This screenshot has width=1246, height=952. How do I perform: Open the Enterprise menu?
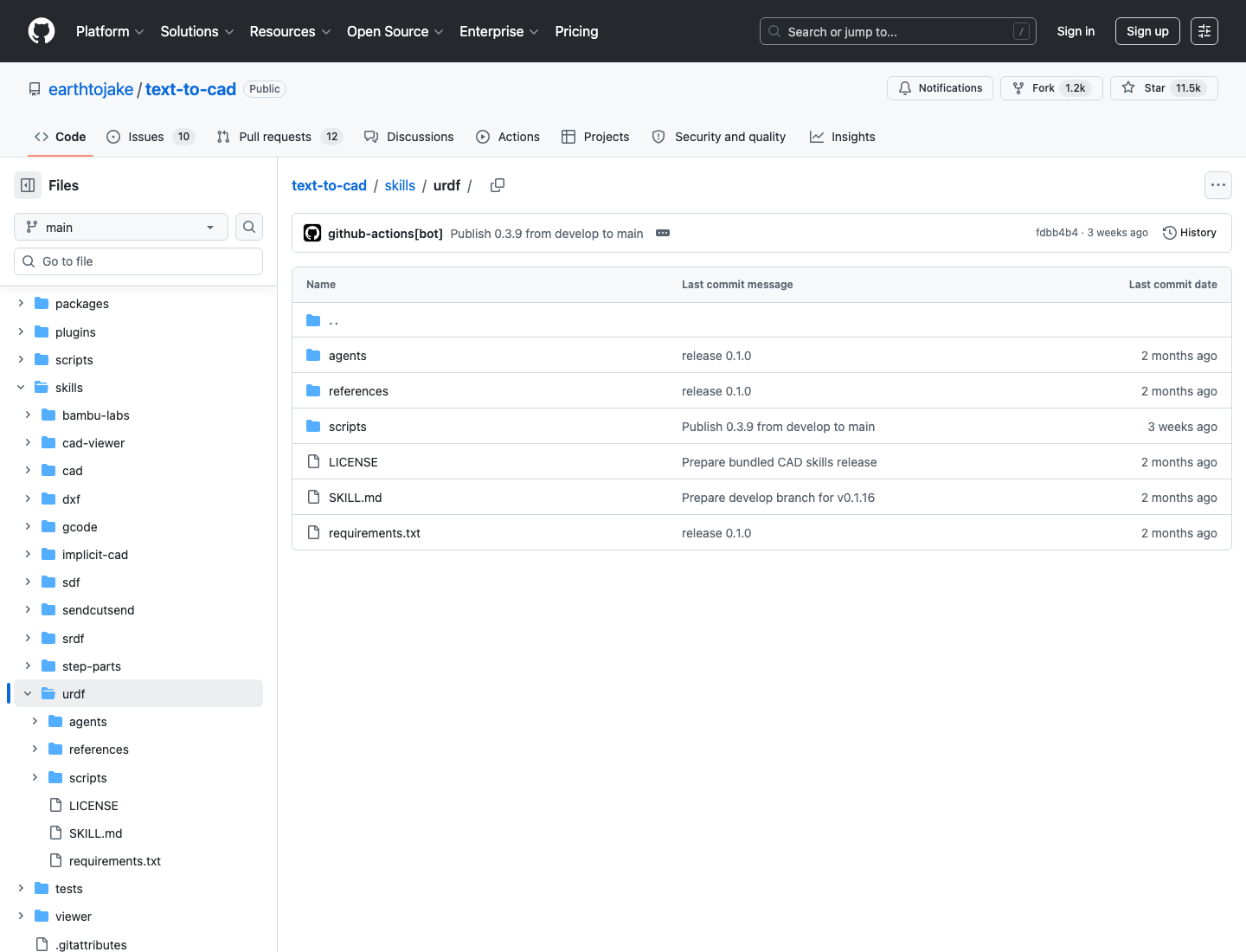click(499, 31)
